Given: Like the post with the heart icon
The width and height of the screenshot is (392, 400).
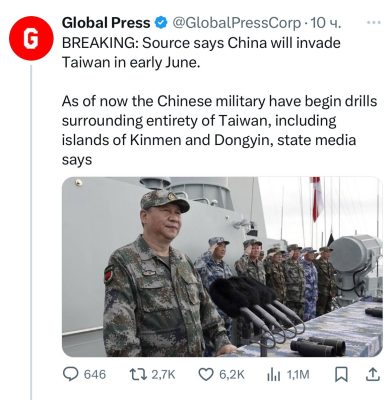Looking at the screenshot, I should point(206,375).
